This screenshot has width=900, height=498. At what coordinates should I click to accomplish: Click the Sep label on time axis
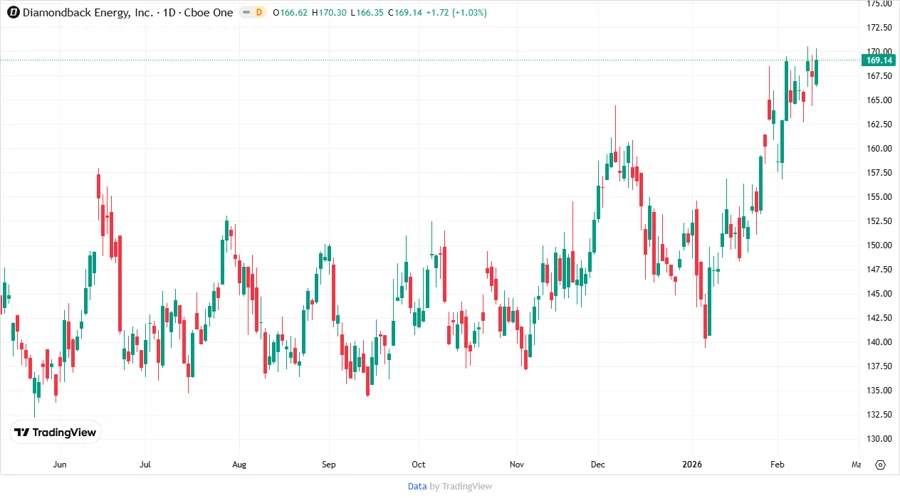click(x=329, y=464)
